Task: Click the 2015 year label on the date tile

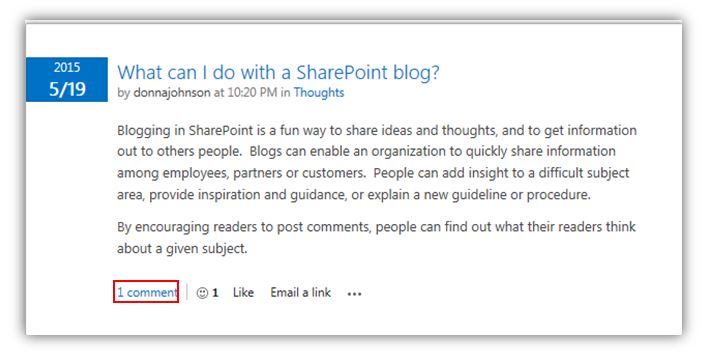Action: pyautogui.click(x=67, y=67)
